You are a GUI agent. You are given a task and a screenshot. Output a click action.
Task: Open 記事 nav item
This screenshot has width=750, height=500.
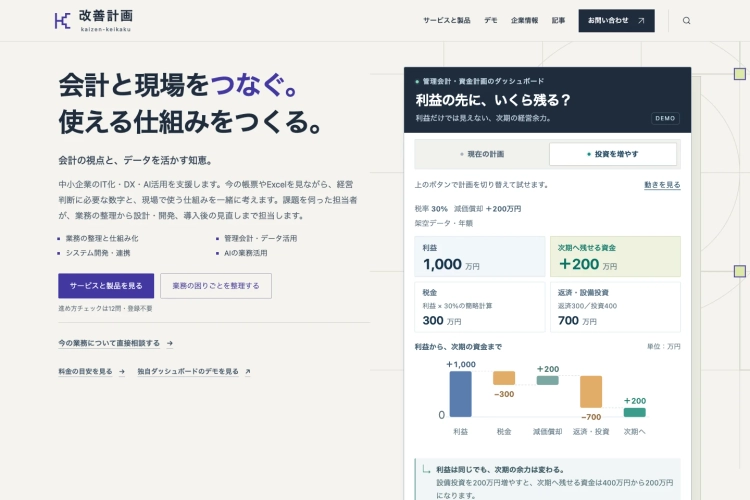558,21
